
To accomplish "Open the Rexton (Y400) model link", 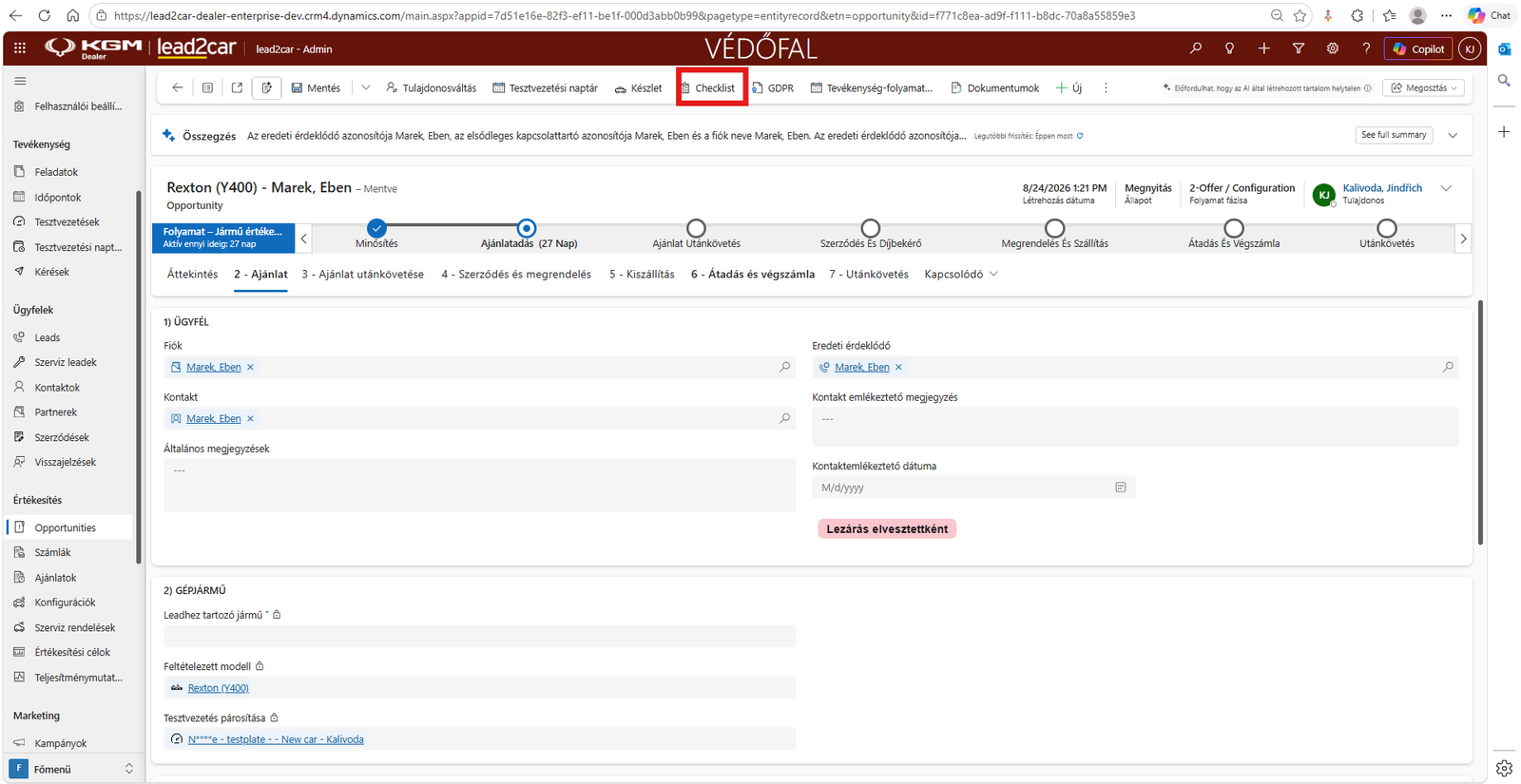I will [218, 688].
